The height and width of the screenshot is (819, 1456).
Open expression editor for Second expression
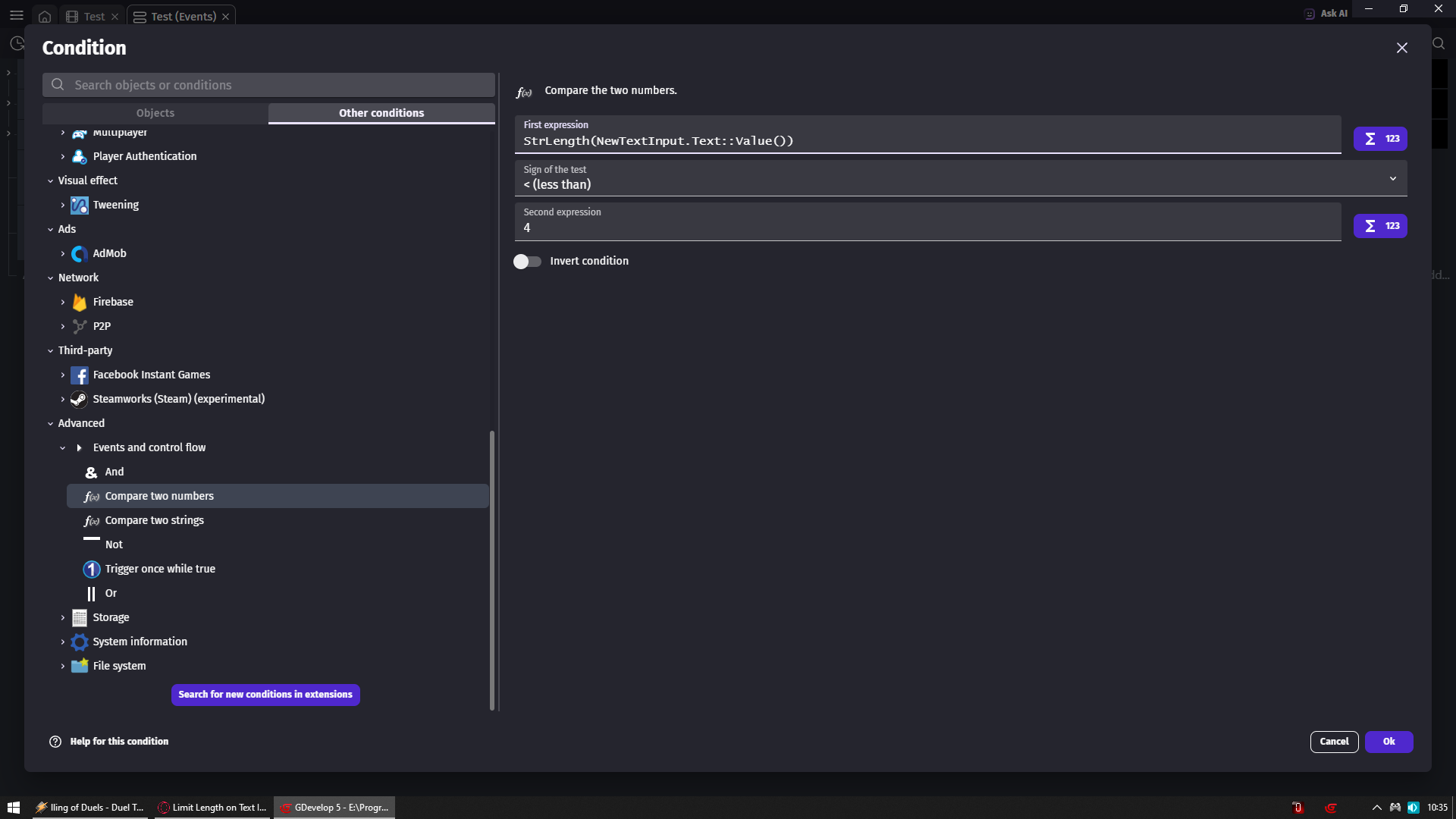[1379, 226]
